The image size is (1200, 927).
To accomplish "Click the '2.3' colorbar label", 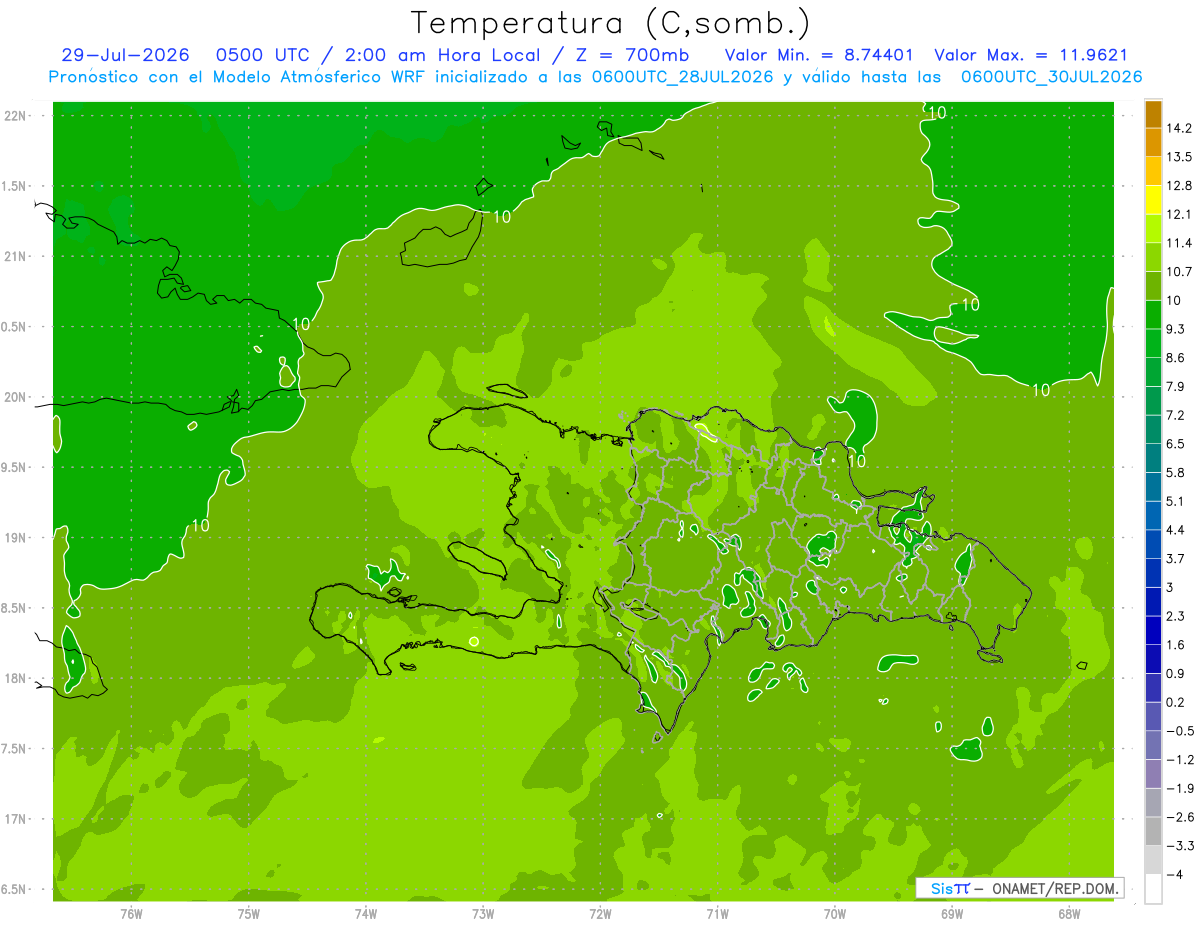I will [x=1176, y=616].
